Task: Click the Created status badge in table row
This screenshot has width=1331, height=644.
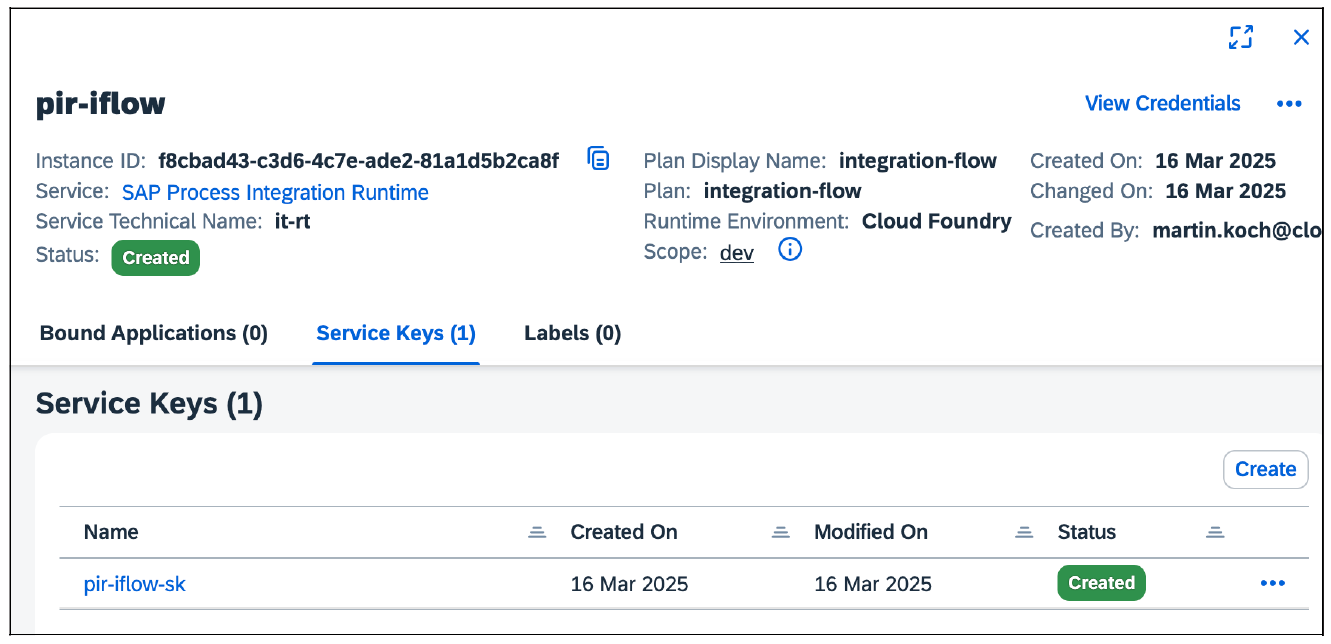Action: (x=1101, y=583)
